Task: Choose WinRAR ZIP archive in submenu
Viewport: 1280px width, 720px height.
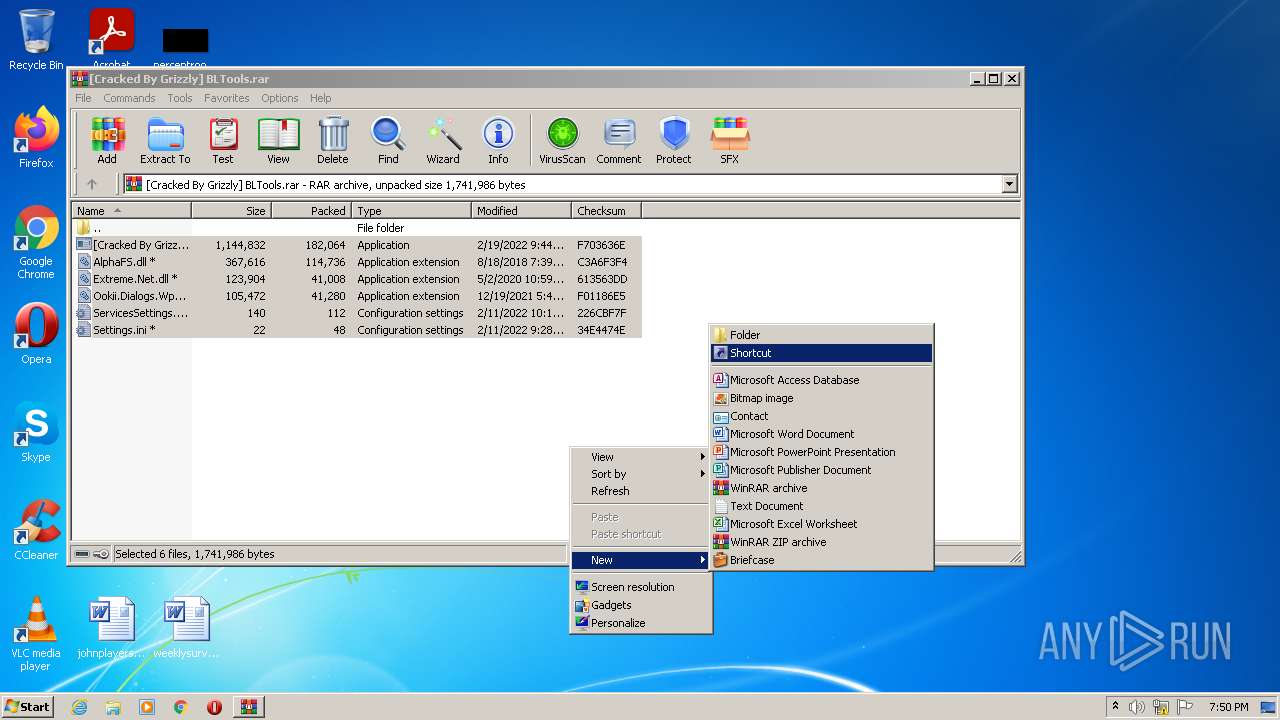Action: pyautogui.click(x=821, y=542)
